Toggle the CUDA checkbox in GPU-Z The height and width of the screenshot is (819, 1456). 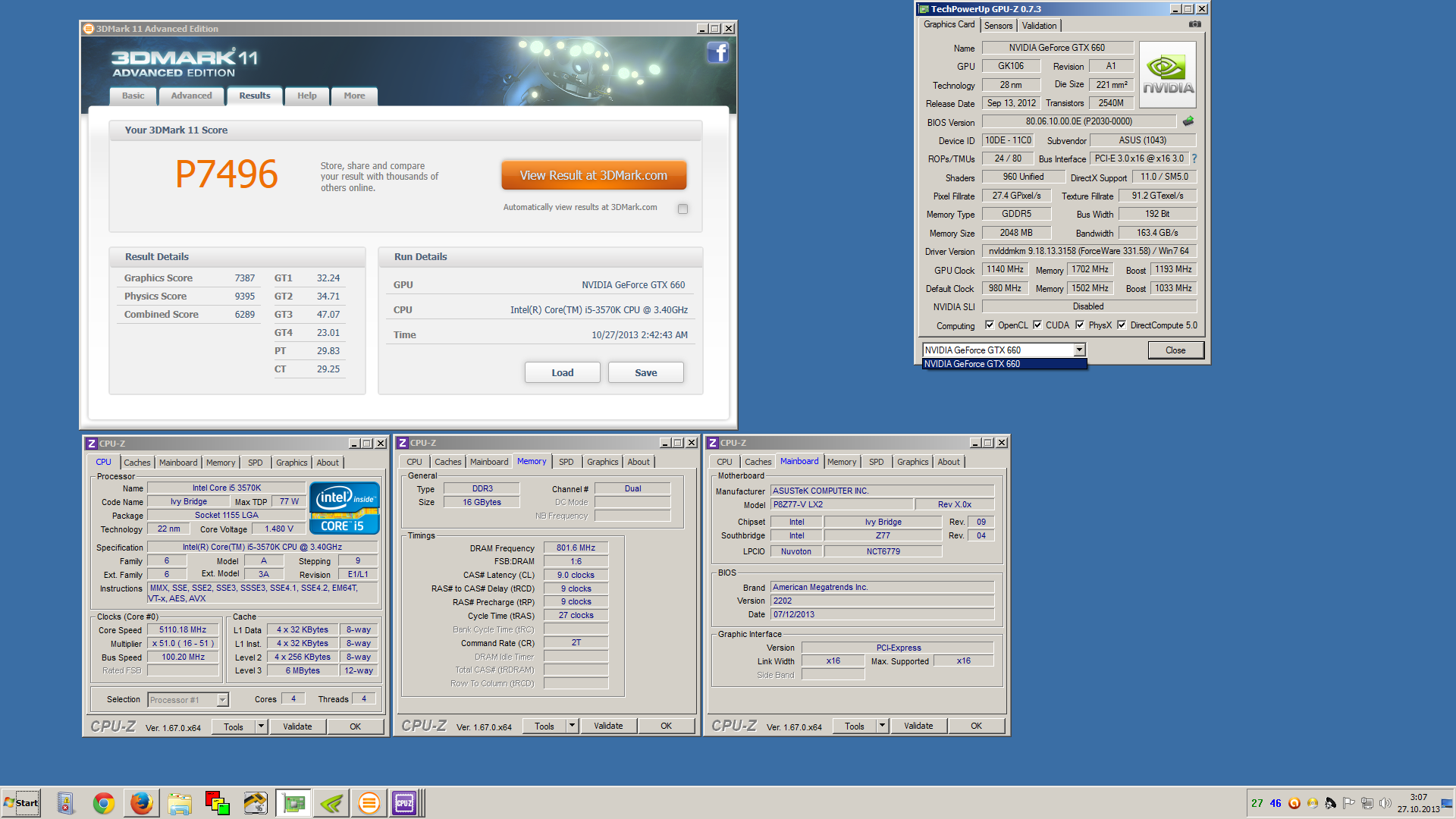1037,325
